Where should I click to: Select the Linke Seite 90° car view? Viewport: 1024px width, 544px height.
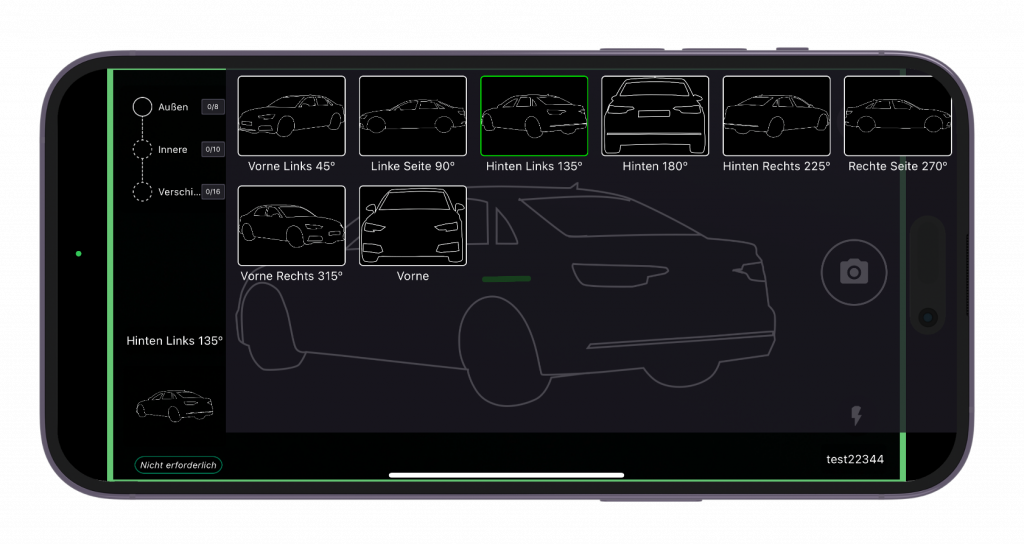click(x=412, y=116)
